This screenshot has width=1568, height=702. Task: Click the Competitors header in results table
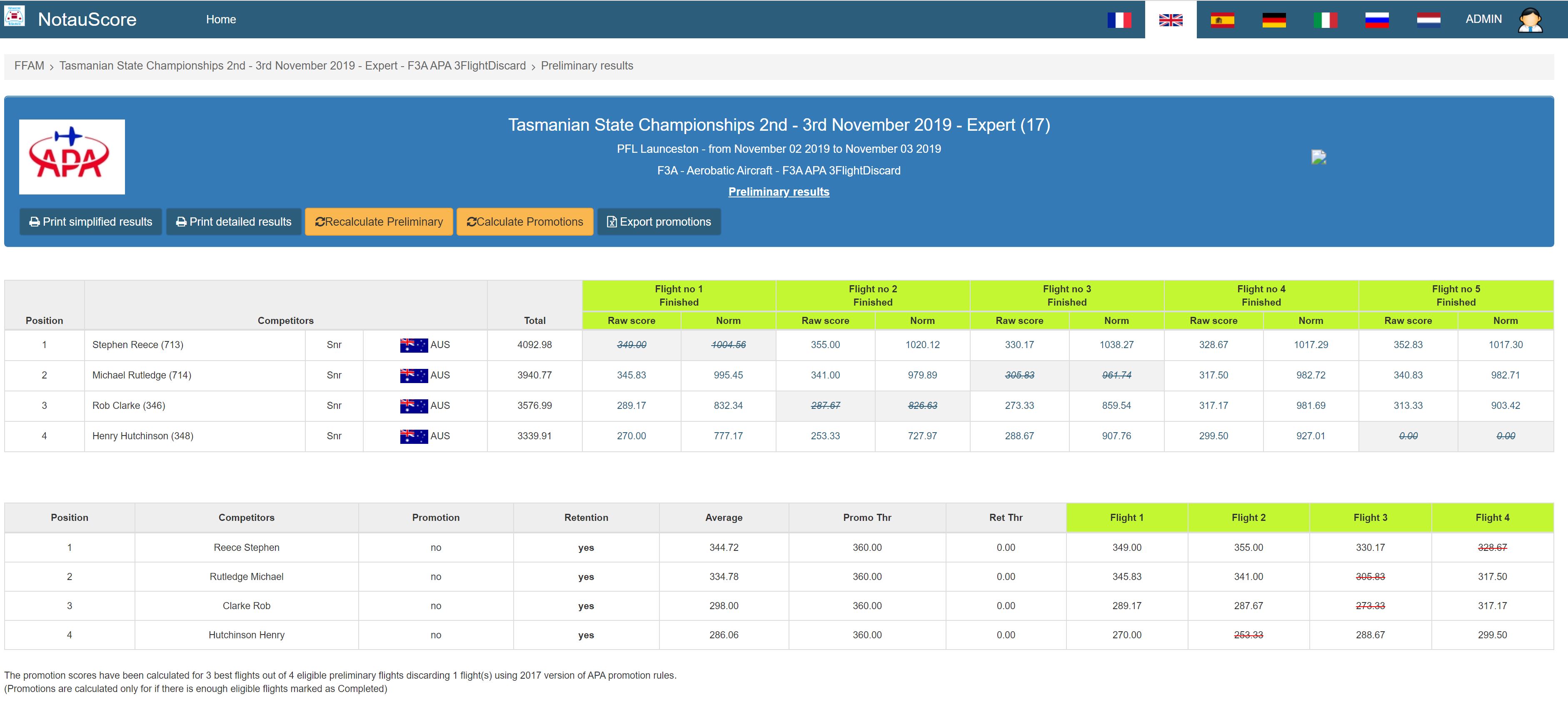285,321
